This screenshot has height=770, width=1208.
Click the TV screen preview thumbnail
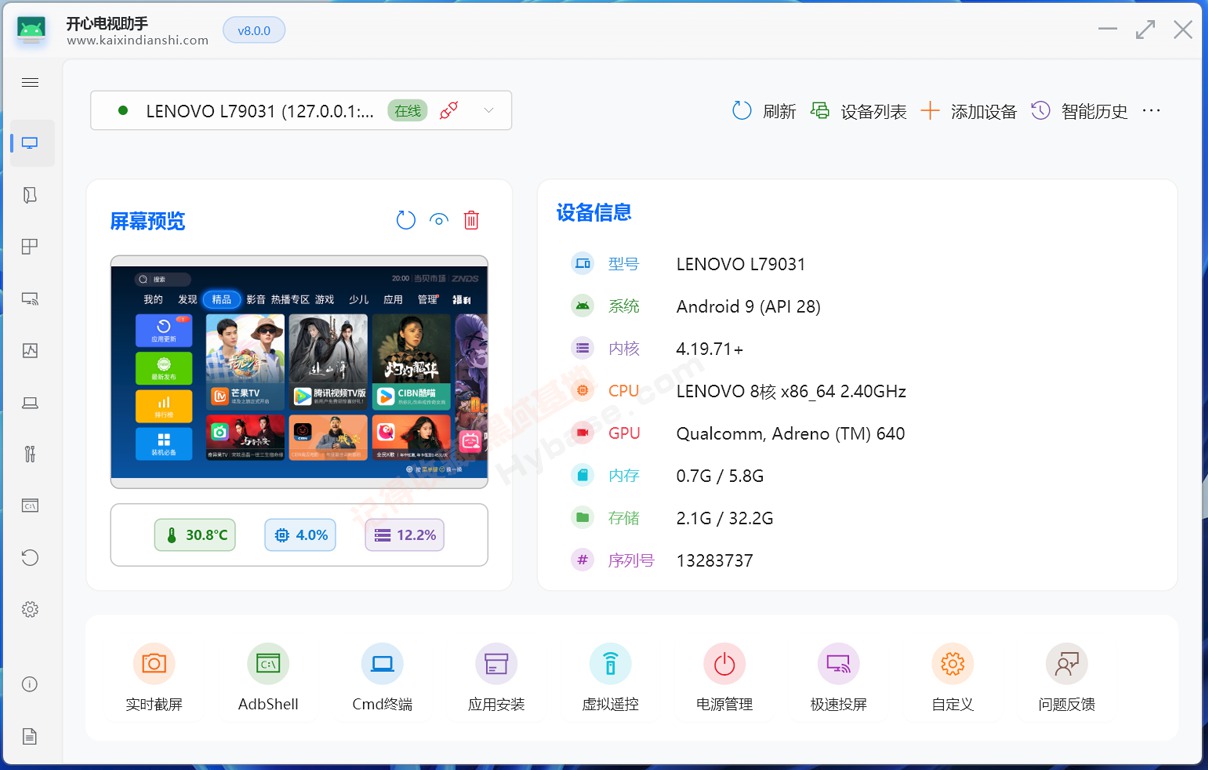tap(299, 371)
